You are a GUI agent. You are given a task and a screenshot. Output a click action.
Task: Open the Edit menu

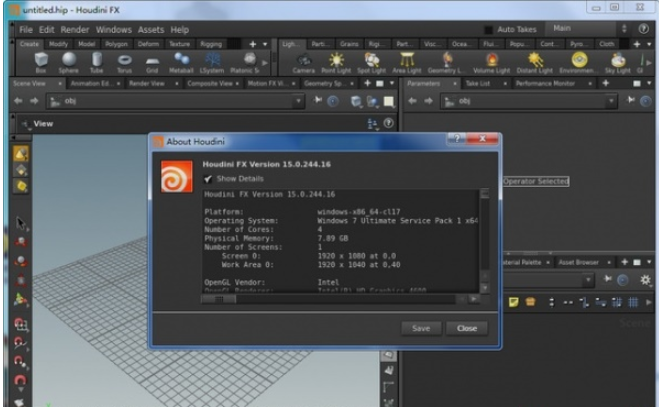point(46,30)
